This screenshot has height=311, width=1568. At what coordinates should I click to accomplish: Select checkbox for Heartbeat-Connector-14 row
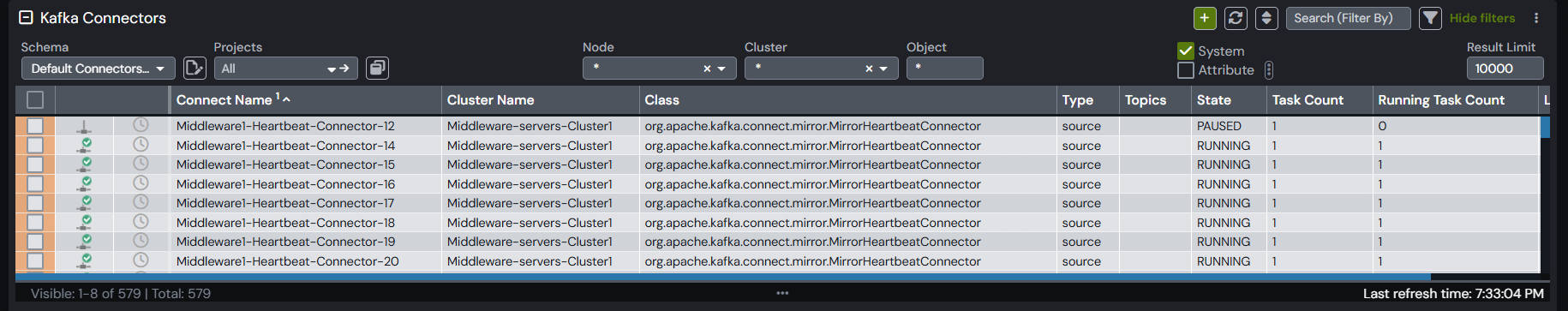coord(35,146)
